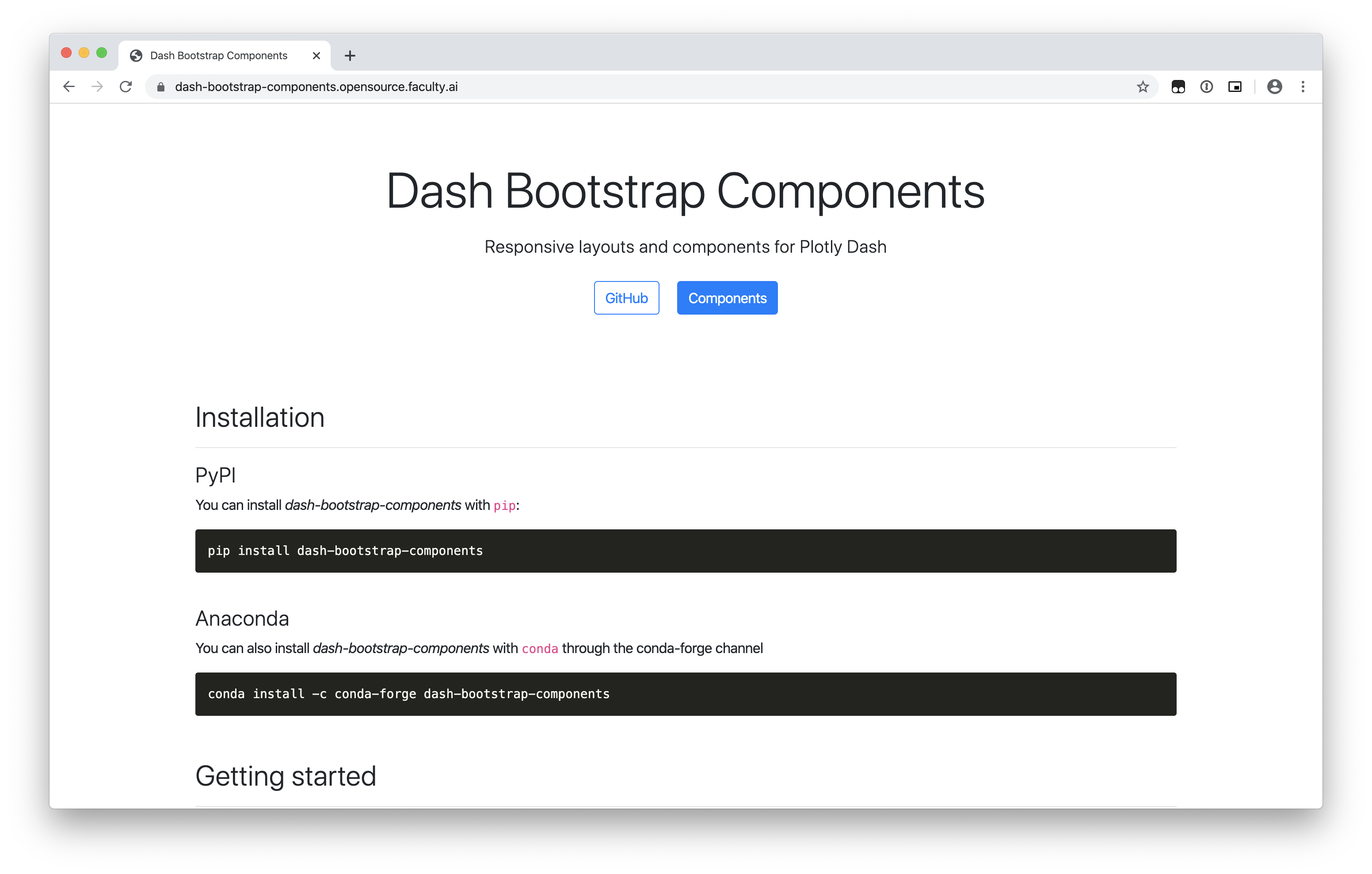This screenshot has height=874, width=1372.
Task: Switch to the Dash Bootstrap Components tab
Action: click(218, 55)
